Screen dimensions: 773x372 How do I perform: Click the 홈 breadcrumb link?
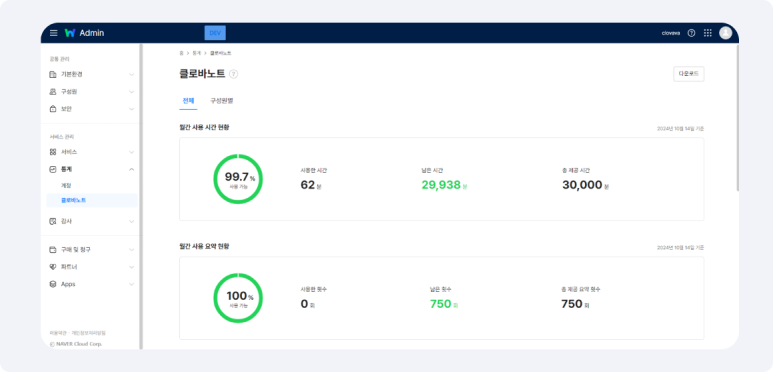pyautogui.click(x=181, y=53)
